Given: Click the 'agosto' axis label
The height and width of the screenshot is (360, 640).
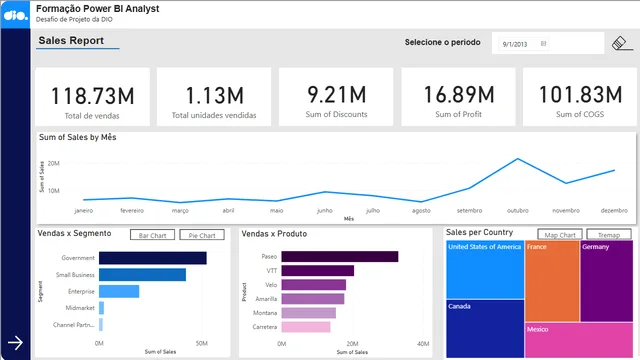Looking at the screenshot, I should point(421,211).
